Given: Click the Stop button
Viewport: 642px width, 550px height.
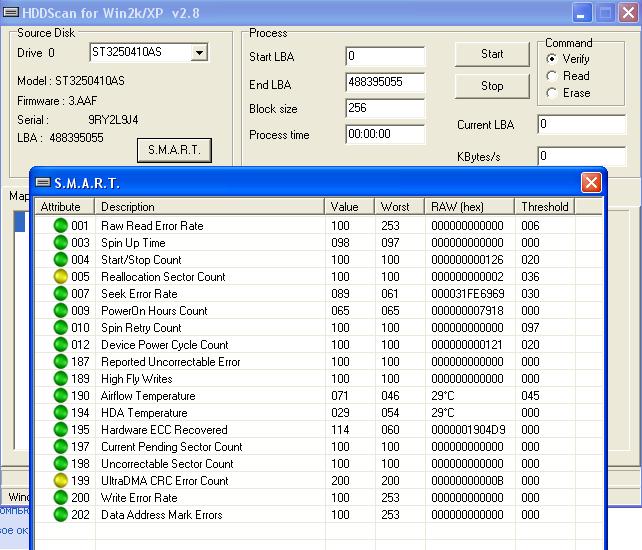Looking at the screenshot, I should click(x=492, y=86).
